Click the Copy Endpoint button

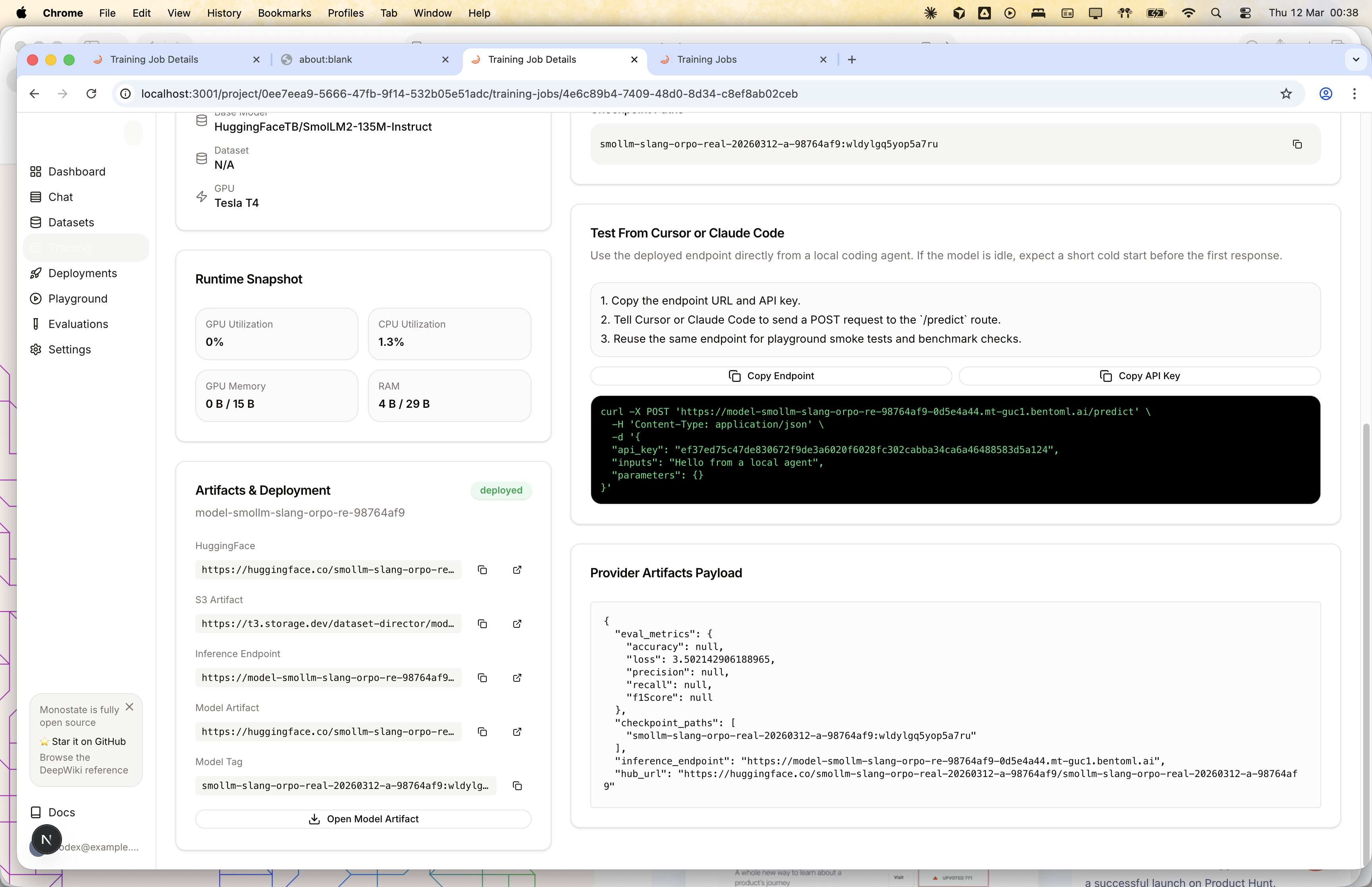coord(771,376)
